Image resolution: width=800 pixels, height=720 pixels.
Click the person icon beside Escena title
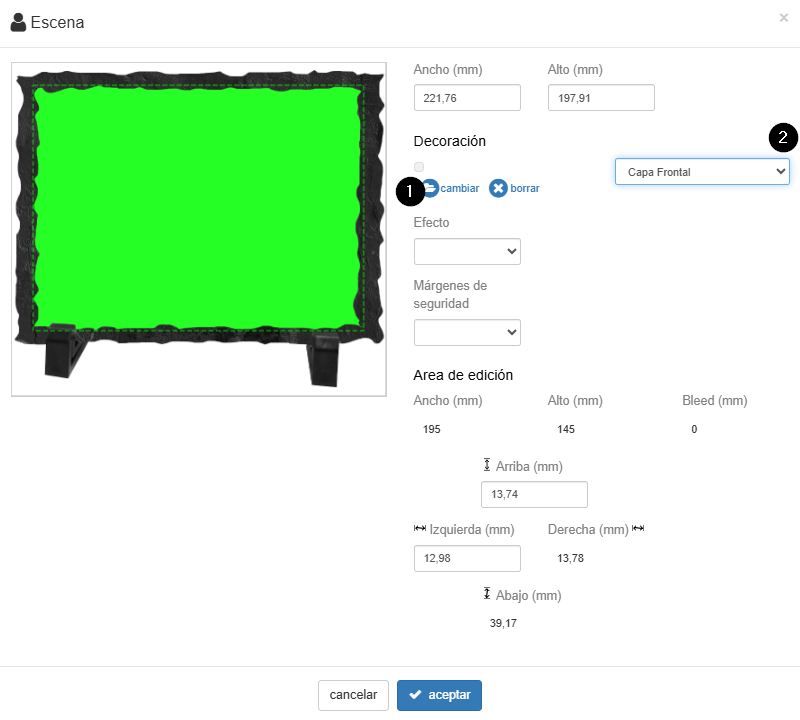[x=18, y=22]
